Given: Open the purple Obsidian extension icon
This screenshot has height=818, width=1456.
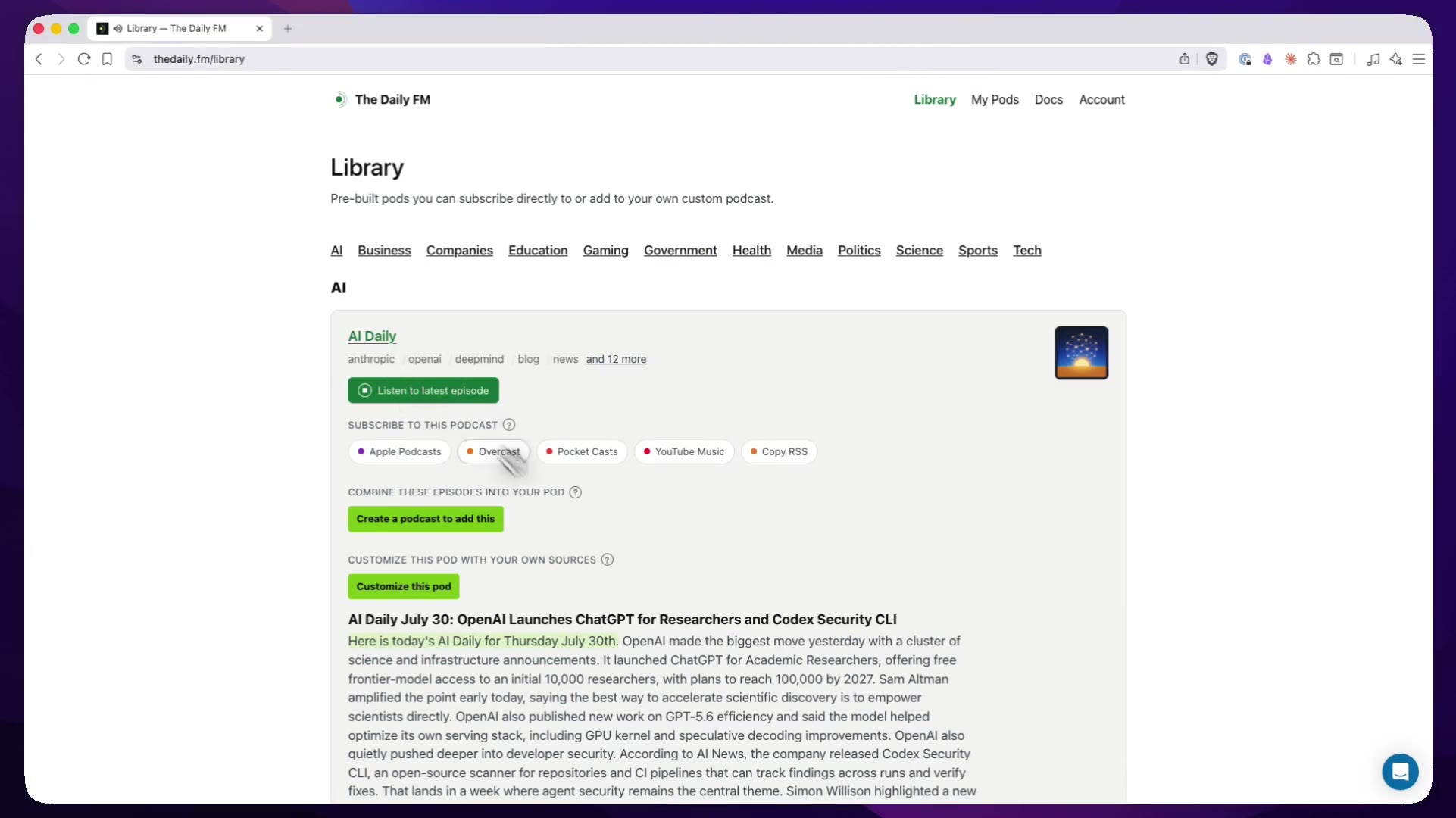Looking at the screenshot, I should click(1267, 59).
